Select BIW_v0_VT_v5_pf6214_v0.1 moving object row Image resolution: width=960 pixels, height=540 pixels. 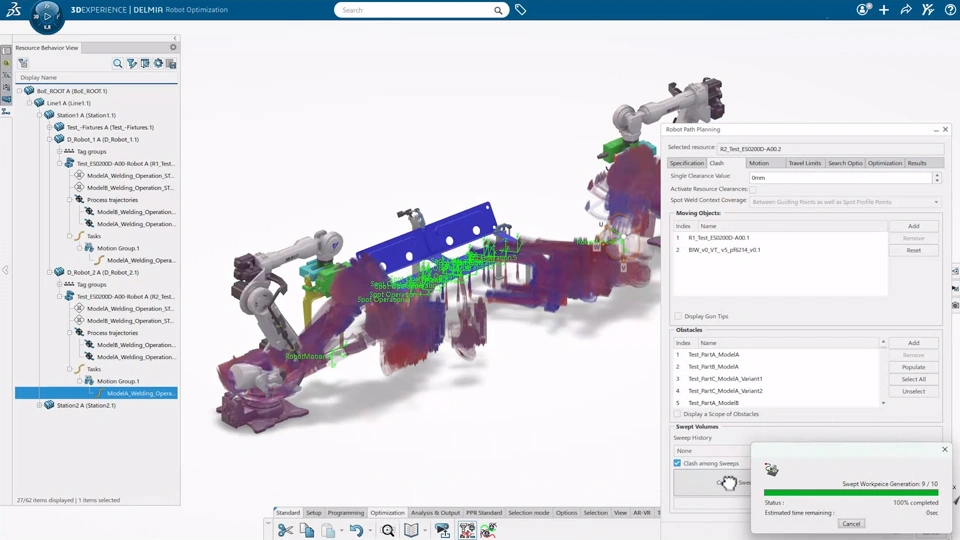(x=781, y=250)
